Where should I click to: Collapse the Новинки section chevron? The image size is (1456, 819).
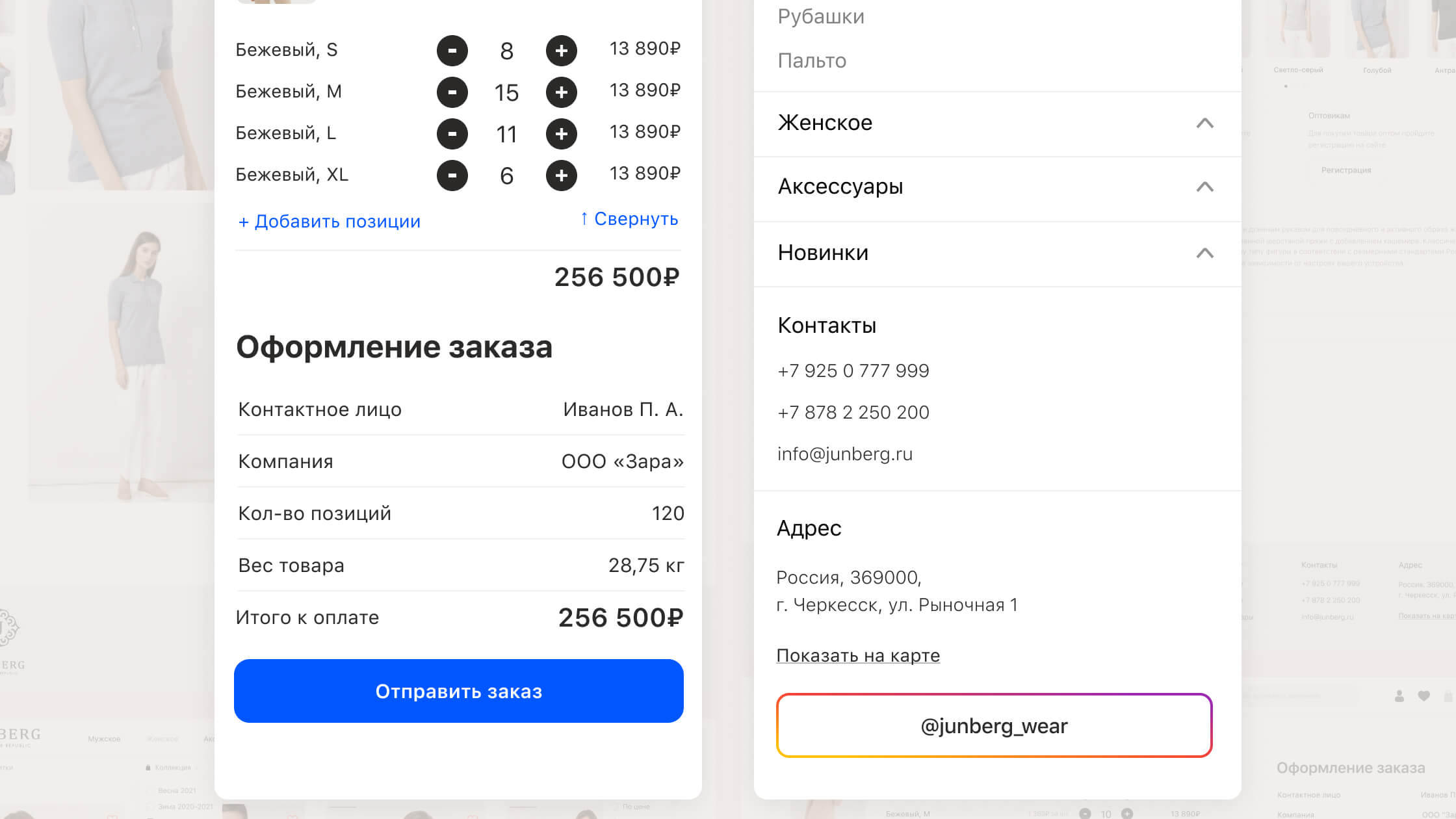(1204, 253)
